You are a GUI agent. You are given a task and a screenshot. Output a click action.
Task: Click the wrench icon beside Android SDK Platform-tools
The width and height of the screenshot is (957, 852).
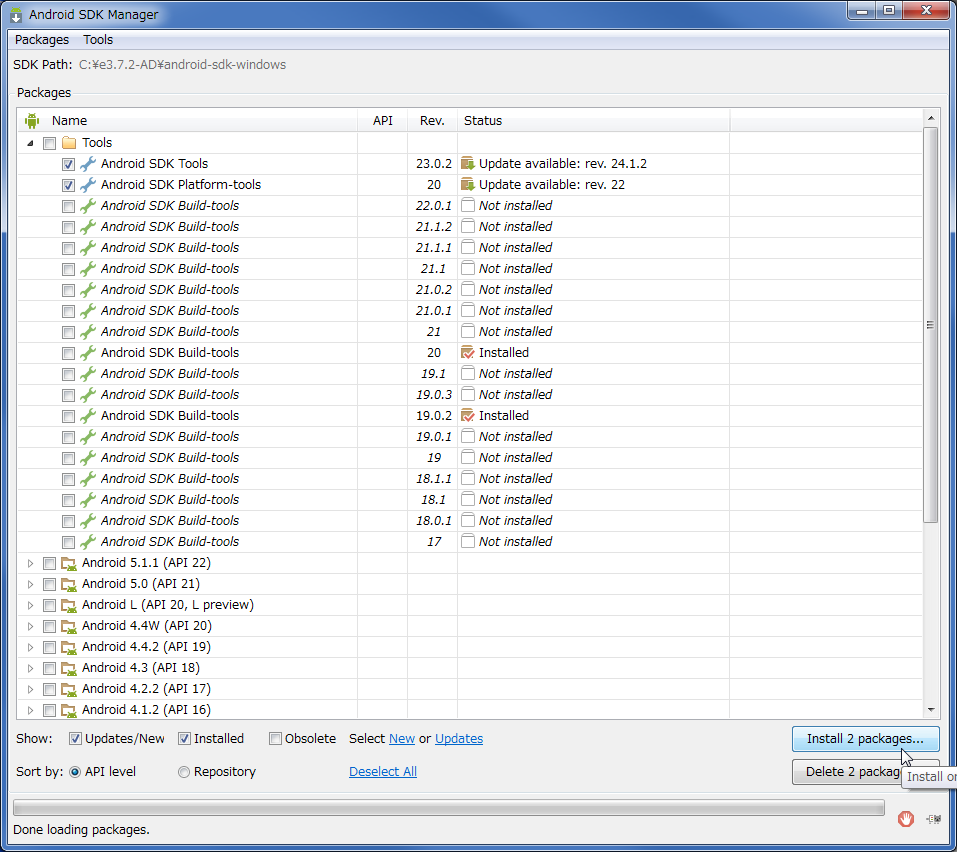click(x=88, y=184)
